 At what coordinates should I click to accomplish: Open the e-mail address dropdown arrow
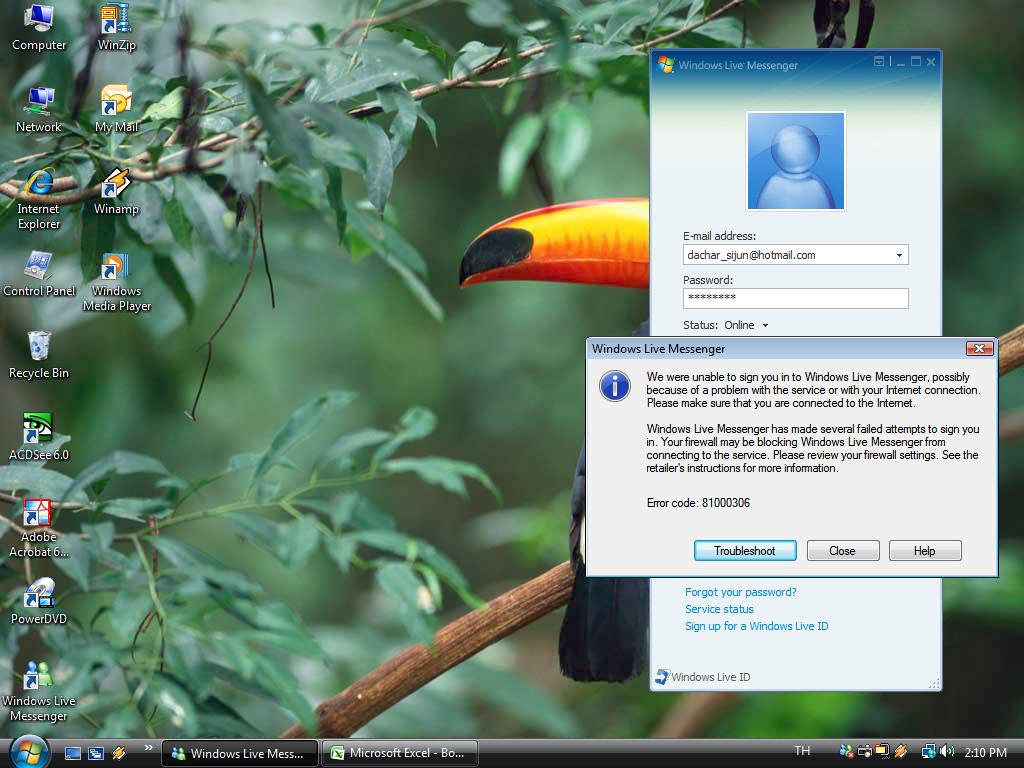(899, 255)
